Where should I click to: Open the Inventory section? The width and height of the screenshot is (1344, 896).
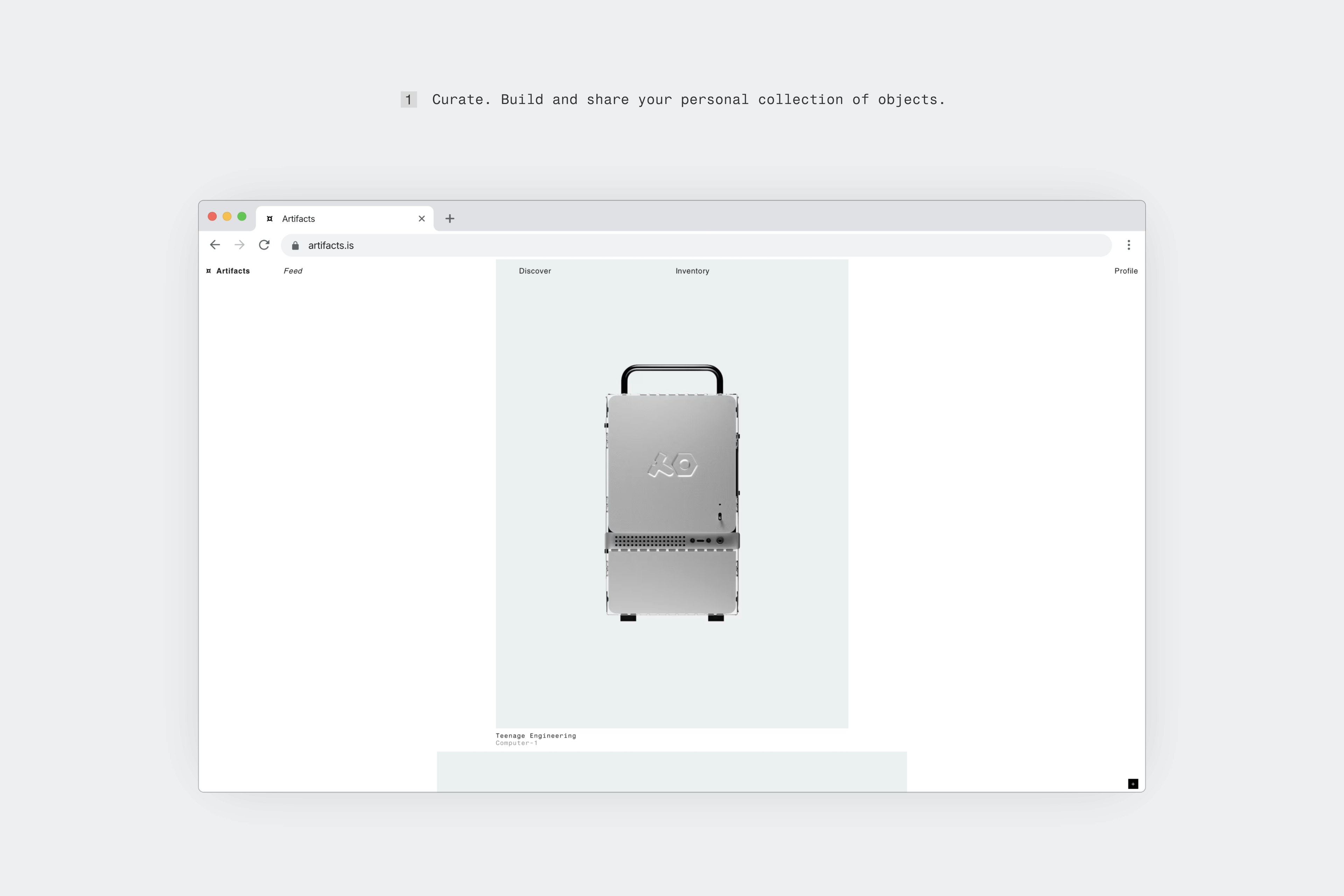point(693,271)
